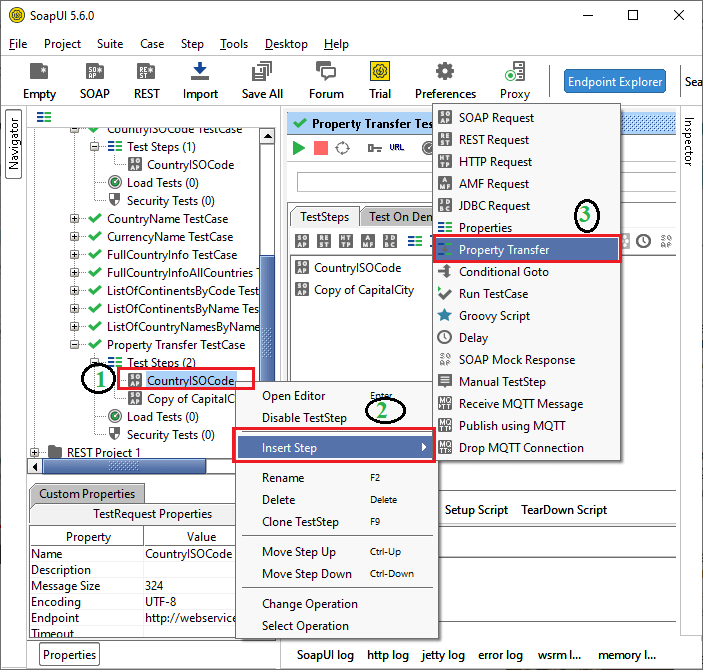Open the Inspector side tab
The image size is (703, 670).
tap(689, 141)
